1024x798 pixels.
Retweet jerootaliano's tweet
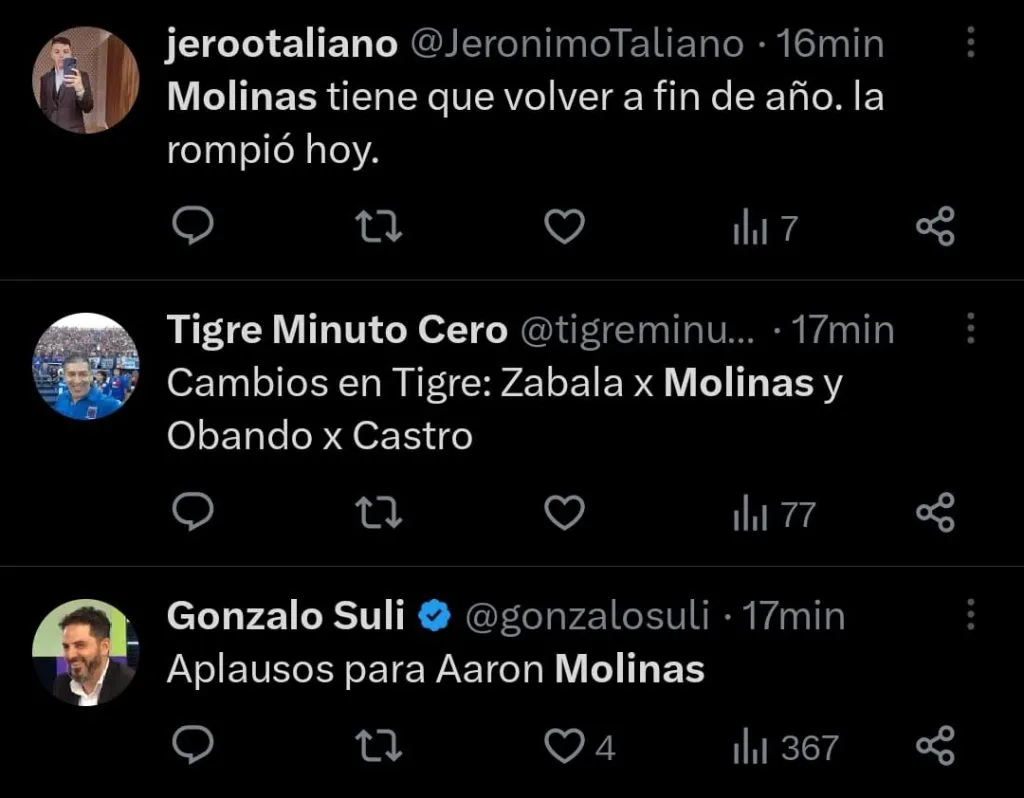pos(380,228)
